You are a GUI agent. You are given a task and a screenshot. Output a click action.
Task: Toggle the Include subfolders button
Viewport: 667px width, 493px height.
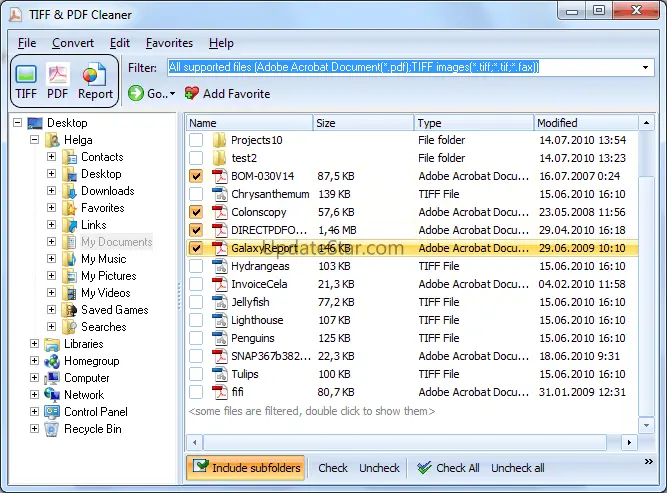click(x=247, y=468)
